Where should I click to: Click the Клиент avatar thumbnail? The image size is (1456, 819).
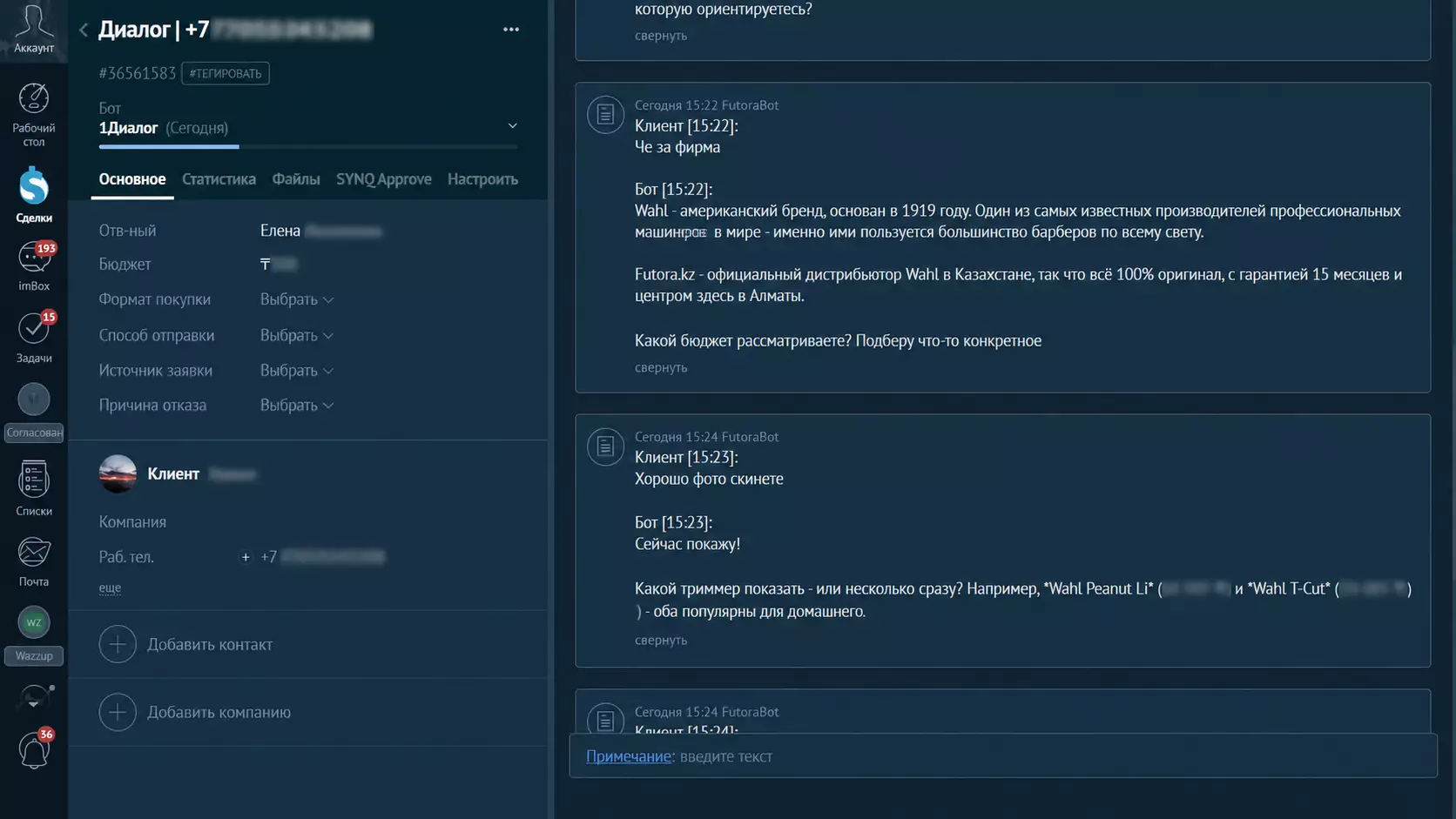(118, 473)
